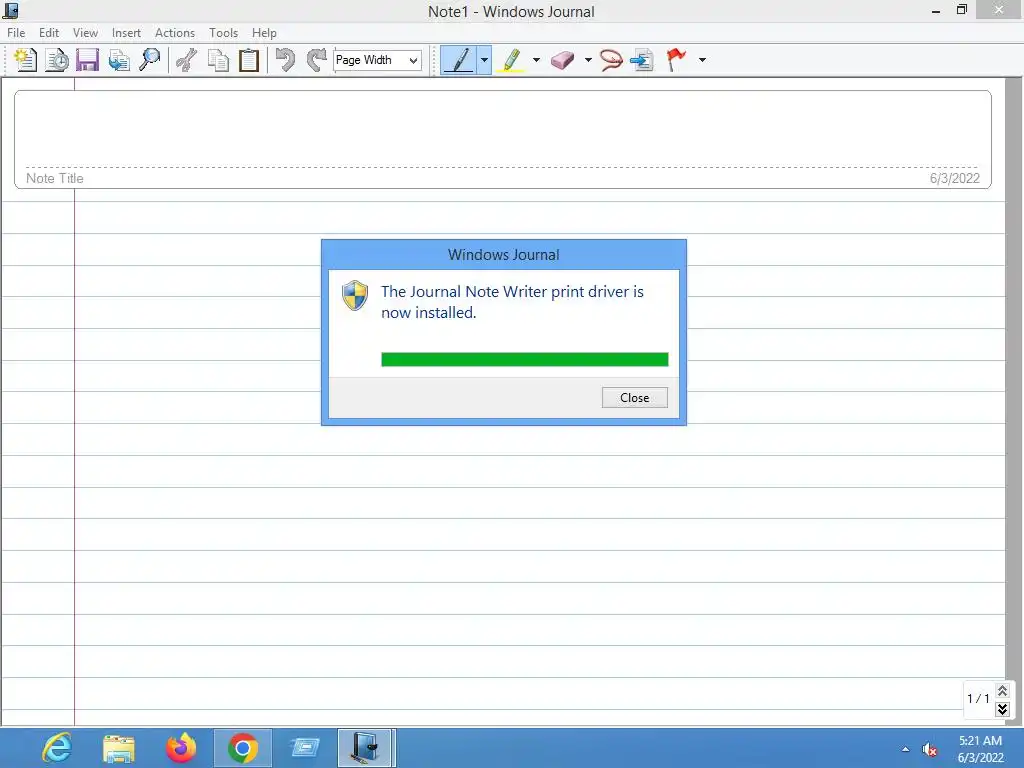
Task: Click the Windows Journal title bar icon
Action: pos(10,10)
